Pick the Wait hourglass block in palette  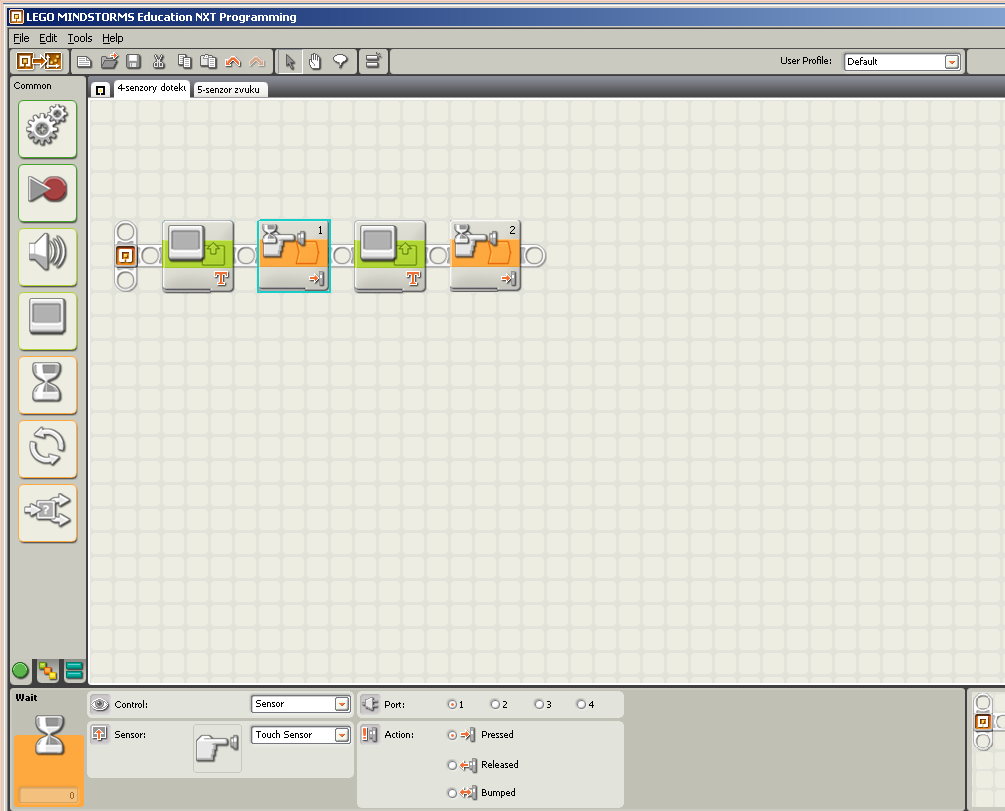(x=47, y=385)
